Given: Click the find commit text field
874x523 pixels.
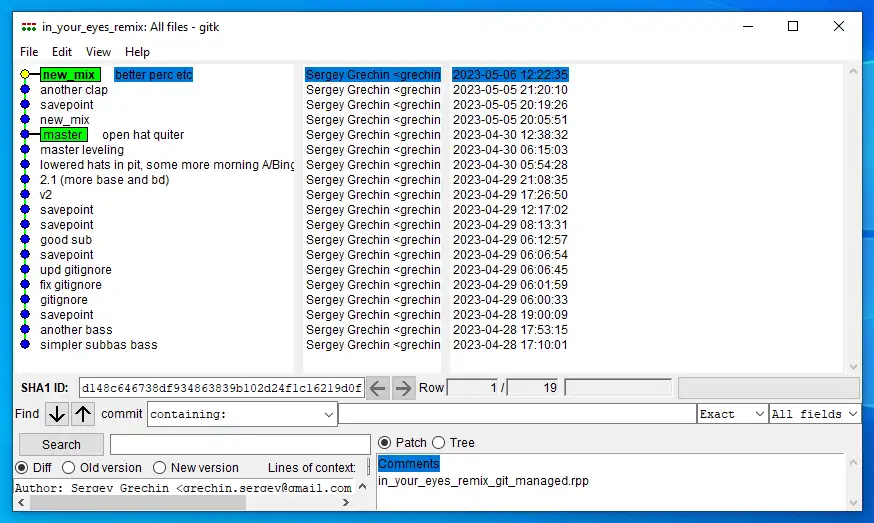Looking at the screenshot, I should tap(517, 414).
